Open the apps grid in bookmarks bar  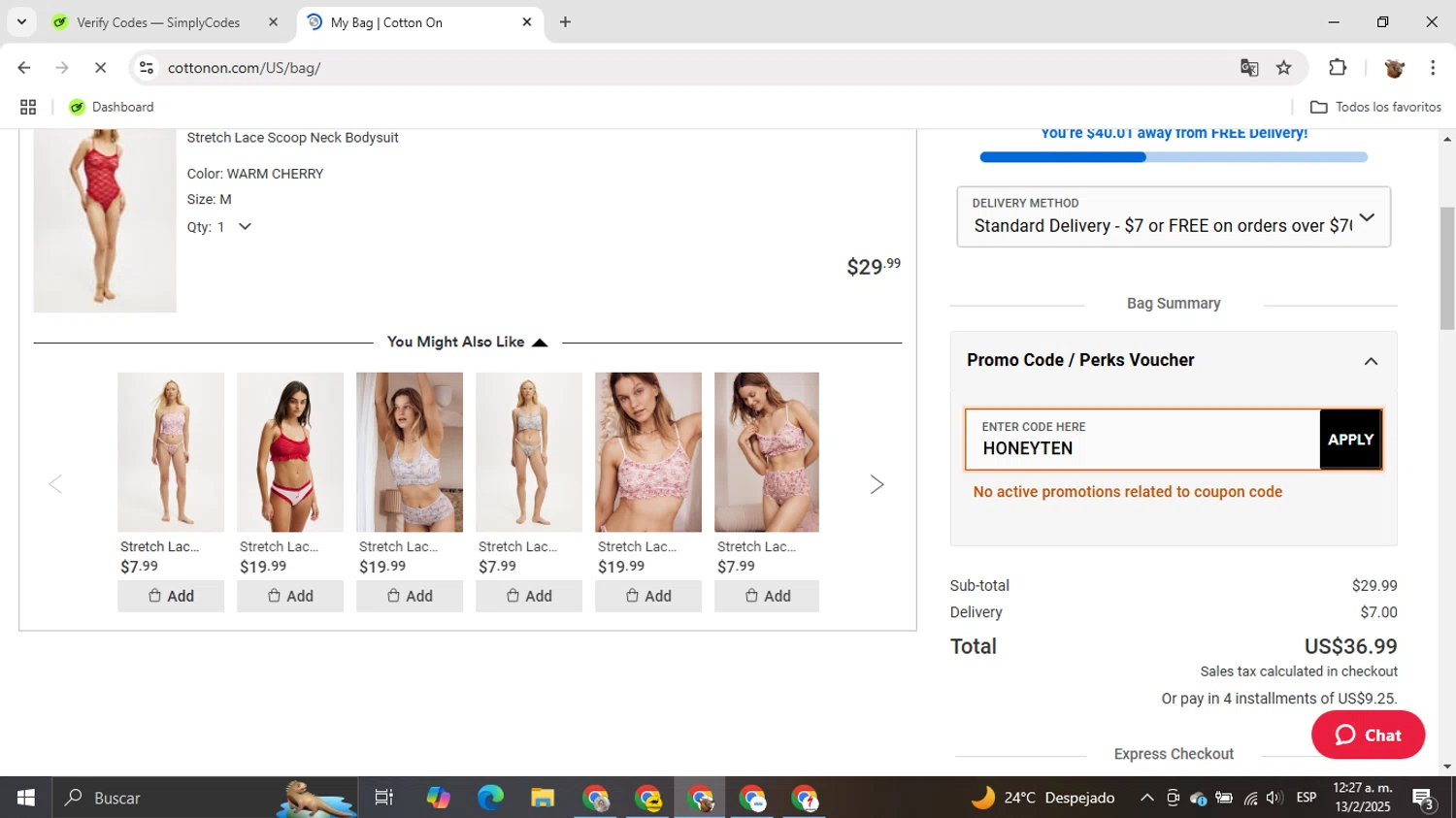point(28,107)
